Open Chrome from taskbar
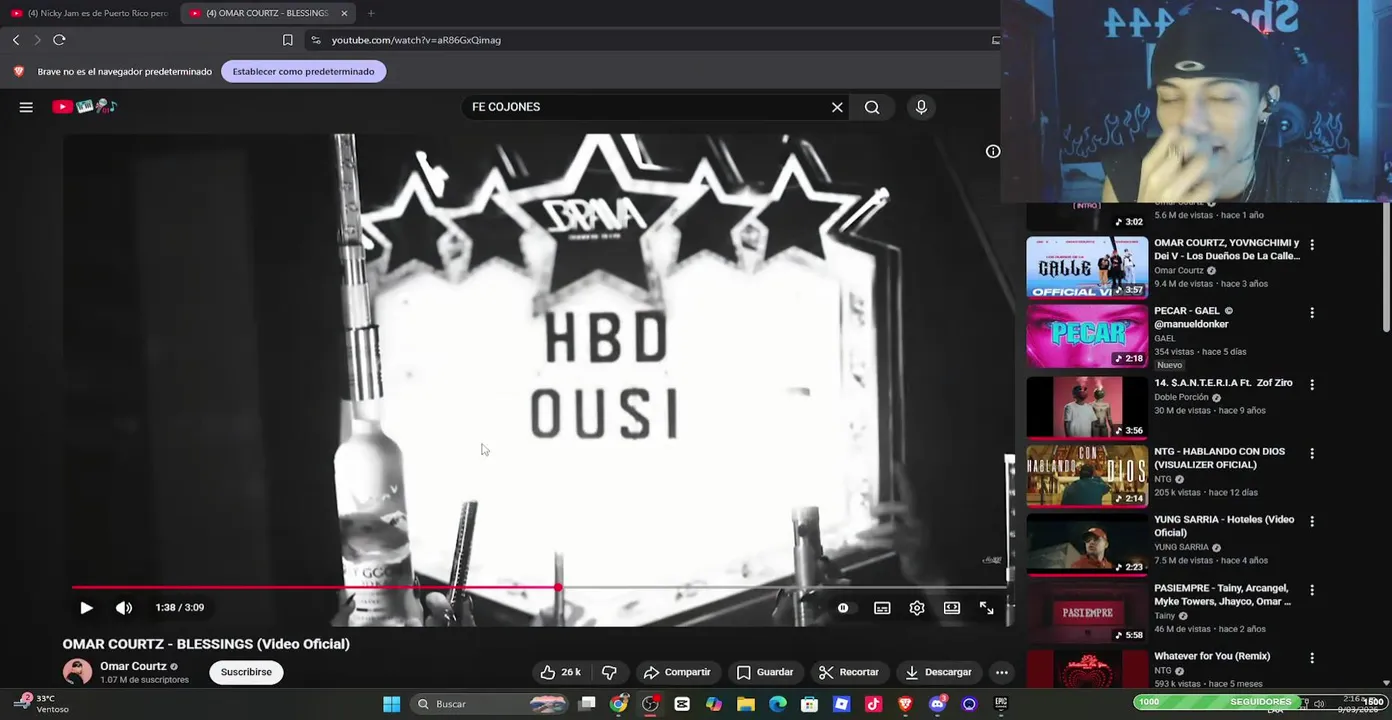1392x720 pixels. tap(619, 704)
